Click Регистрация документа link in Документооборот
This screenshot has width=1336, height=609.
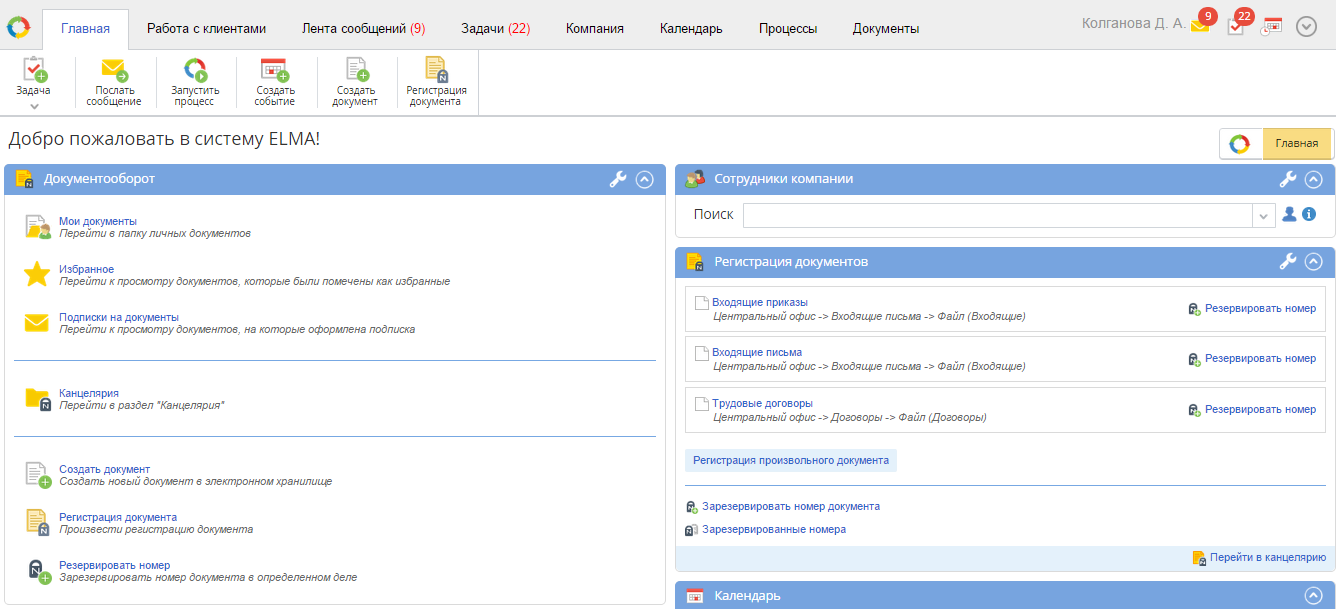(x=118, y=517)
